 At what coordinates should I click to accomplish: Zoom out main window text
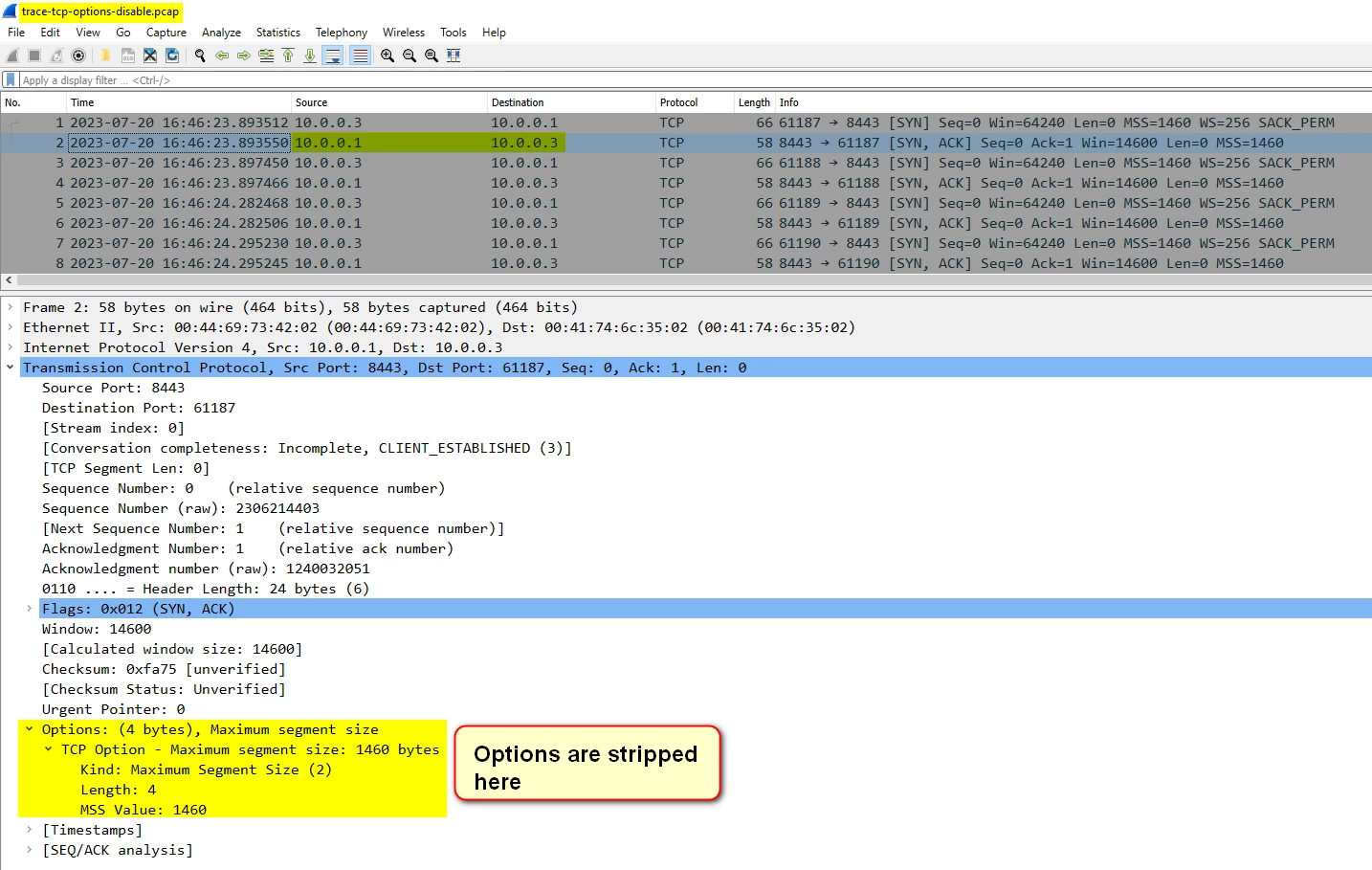coord(409,56)
